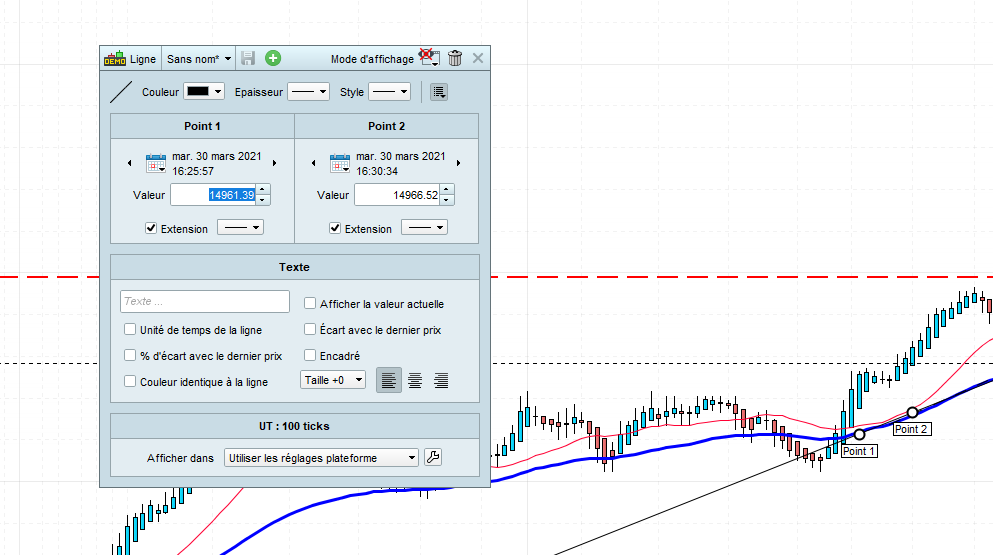Viewport: 993px width, 555px height.
Task: Click the green plus add icon
Action: pyautogui.click(x=273, y=58)
